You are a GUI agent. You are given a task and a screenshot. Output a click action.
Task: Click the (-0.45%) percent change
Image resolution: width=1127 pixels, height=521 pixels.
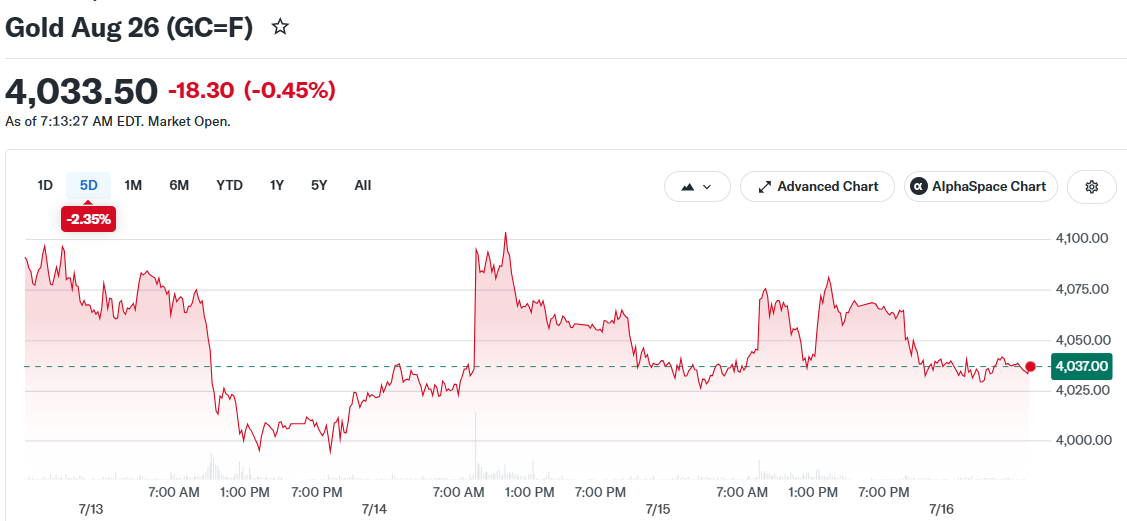(290, 91)
